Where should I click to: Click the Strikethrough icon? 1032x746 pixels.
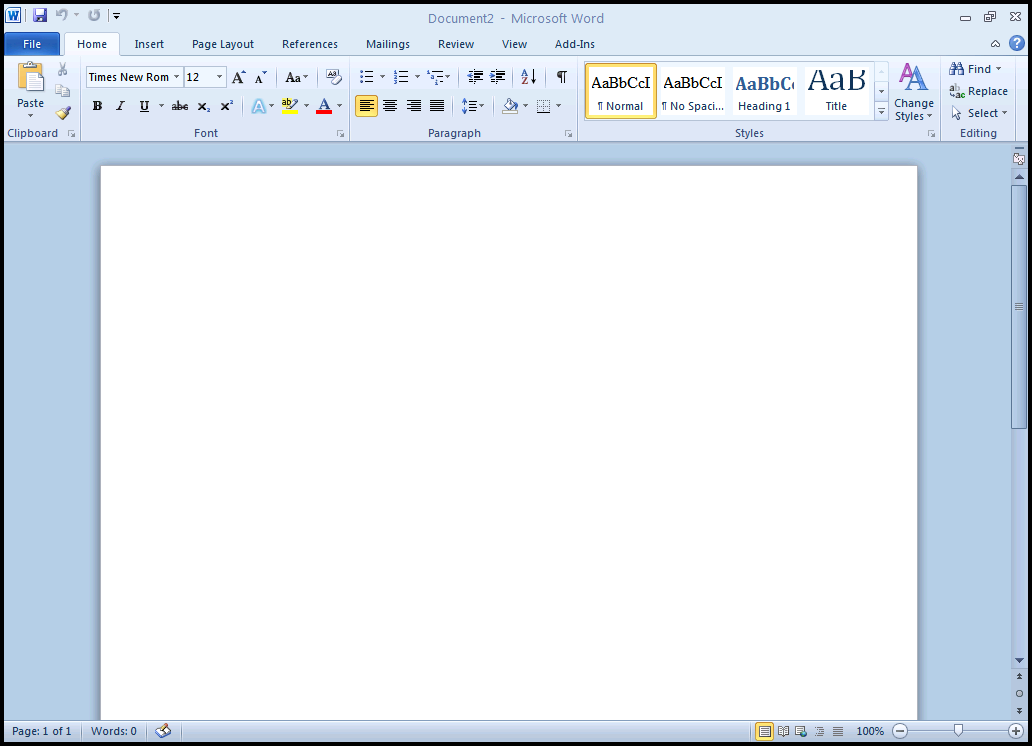(x=179, y=105)
